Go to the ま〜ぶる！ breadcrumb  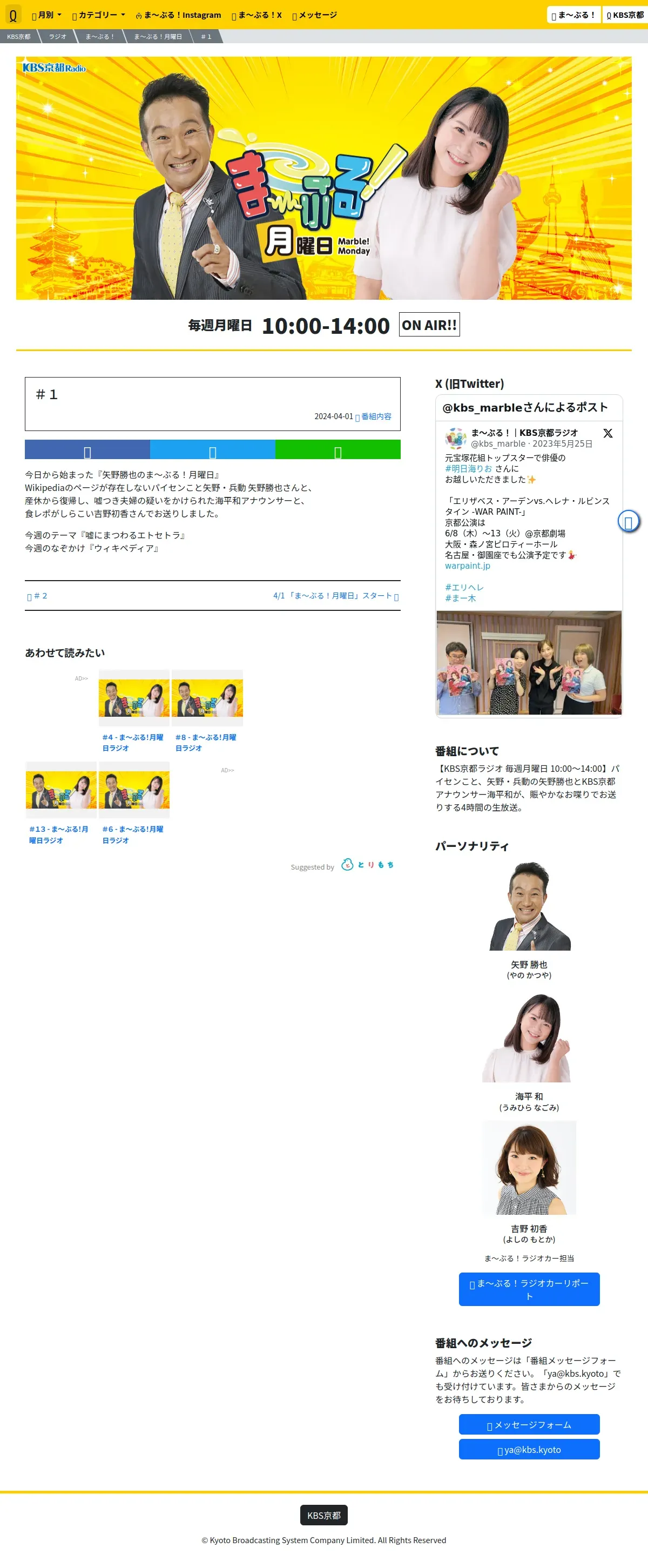click(x=100, y=37)
